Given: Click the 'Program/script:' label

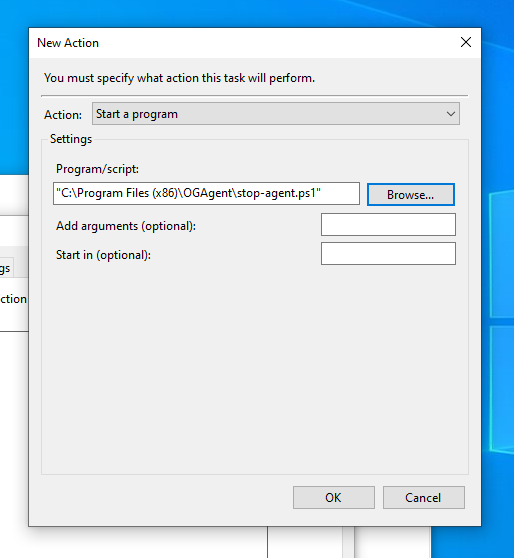Looking at the screenshot, I should (x=97, y=169).
